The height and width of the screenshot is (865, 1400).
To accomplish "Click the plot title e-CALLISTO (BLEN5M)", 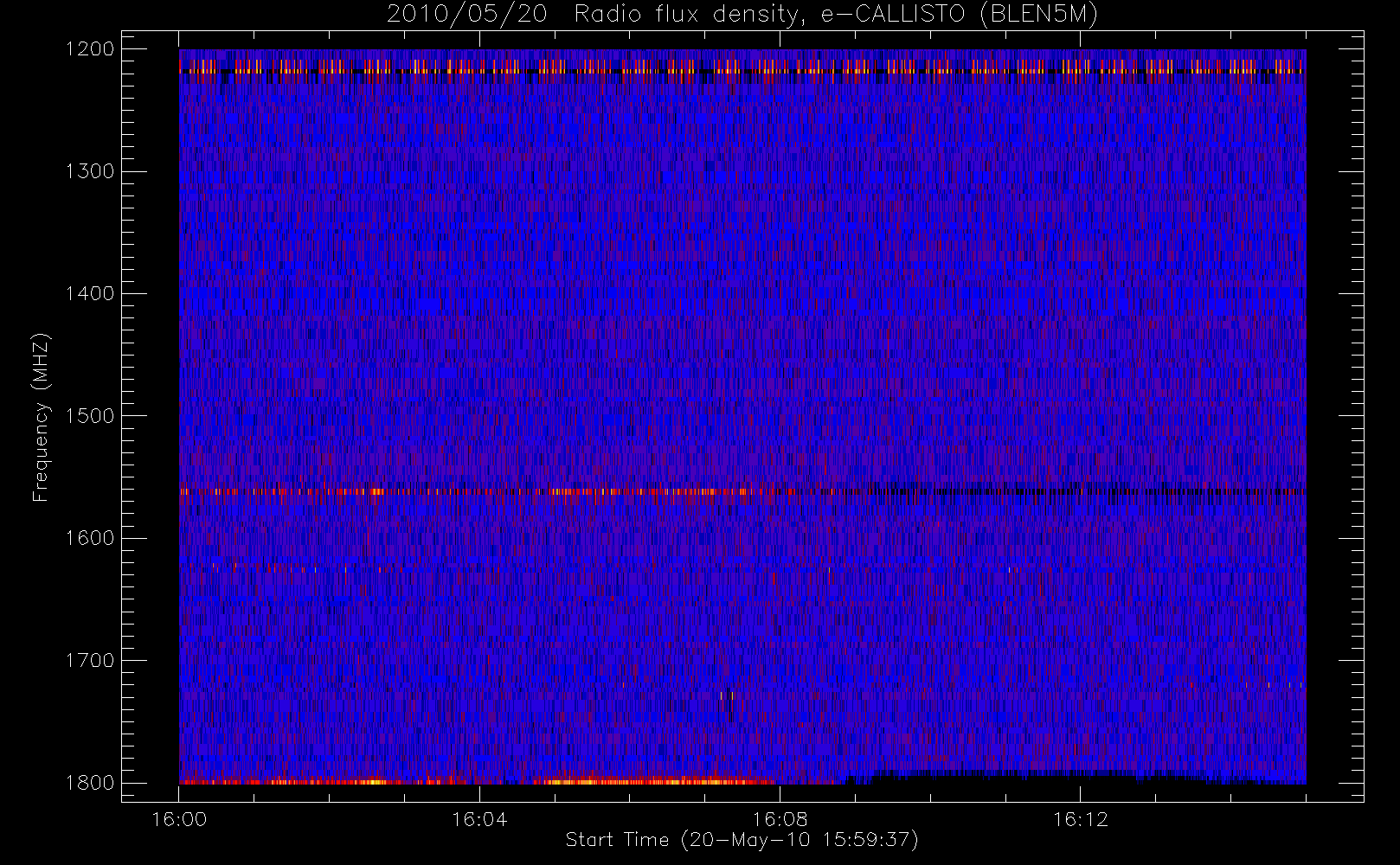I will tap(959, 15).
